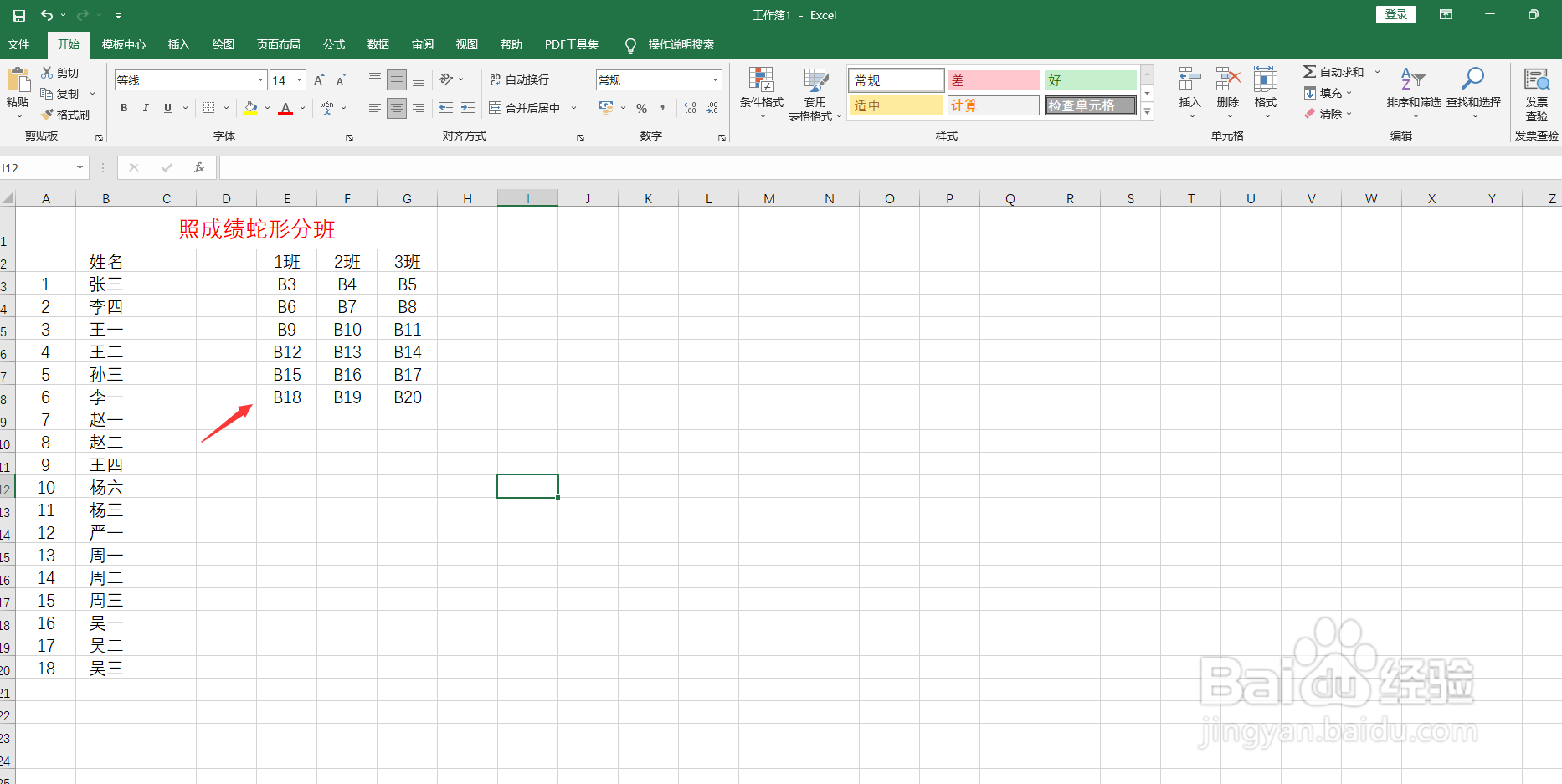Screen dimensions: 1562x784
Task: Open the cell Format icon menu
Action: [x=1266, y=79]
